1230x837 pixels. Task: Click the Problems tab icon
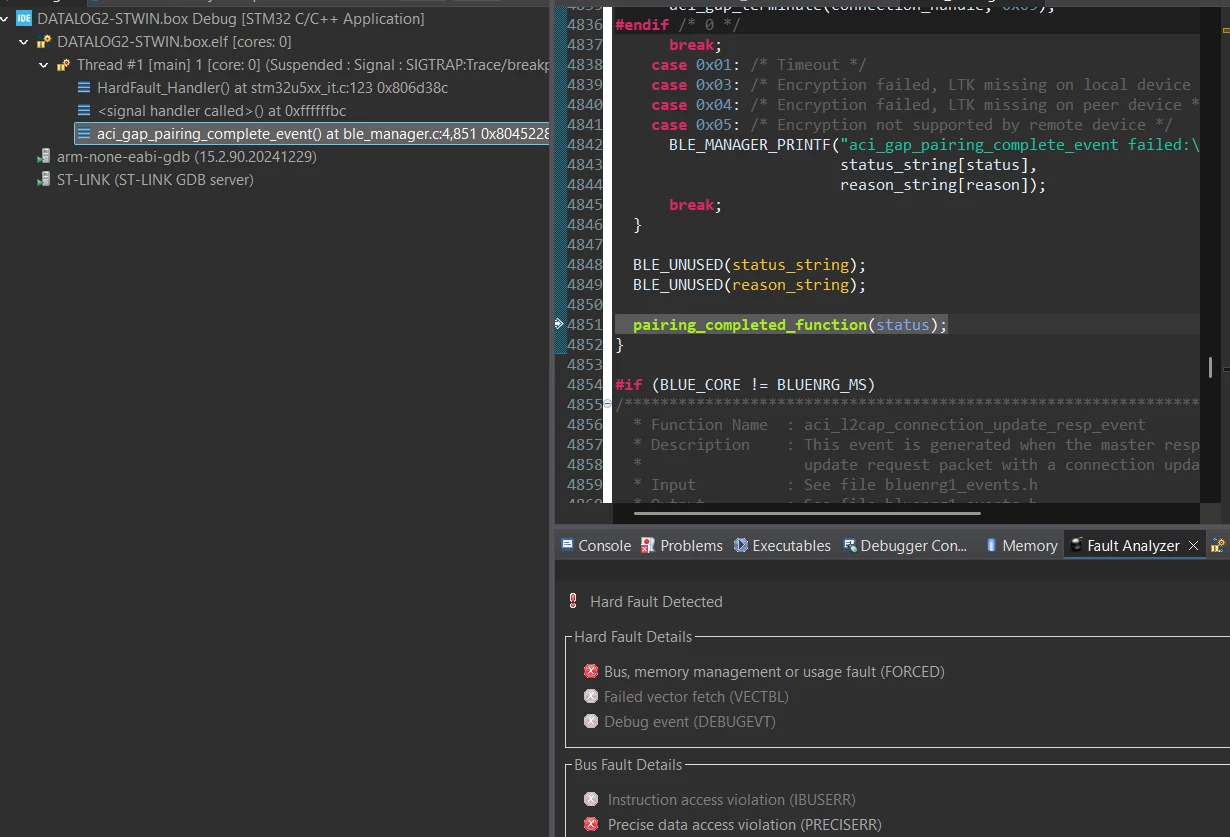pyautogui.click(x=648, y=546)
